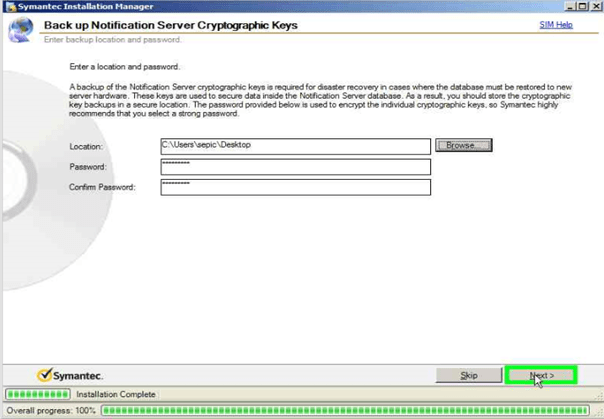
Task: Proceed with the Next button
Action: click(541, 375)
